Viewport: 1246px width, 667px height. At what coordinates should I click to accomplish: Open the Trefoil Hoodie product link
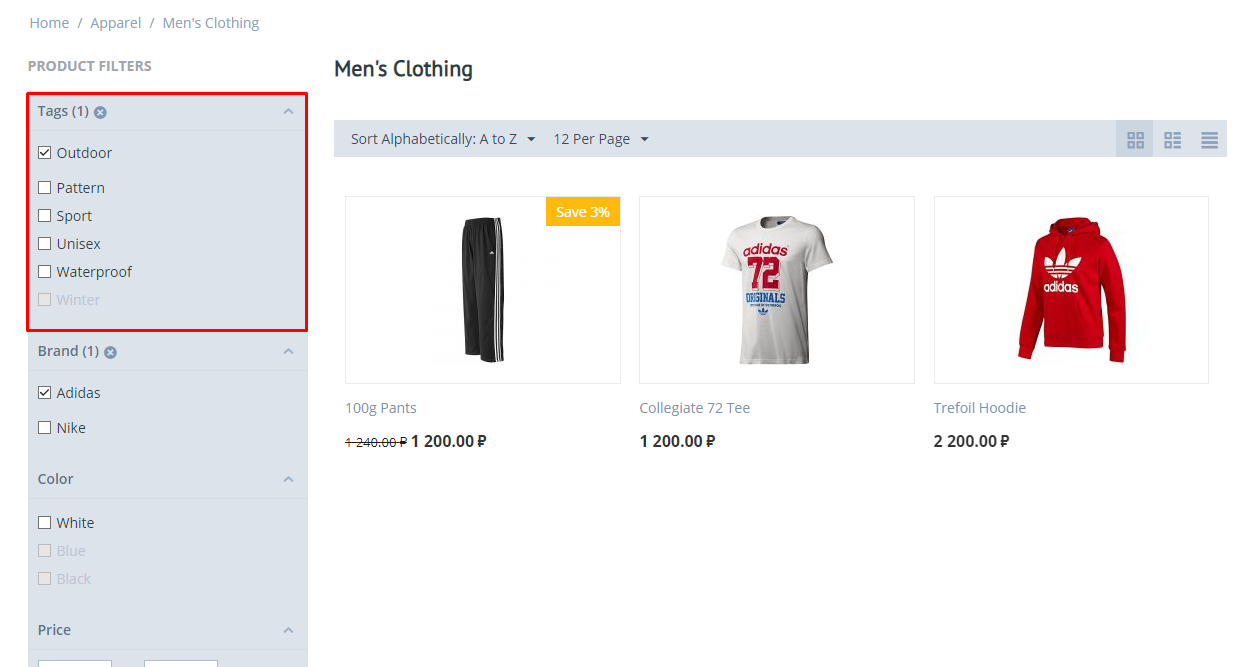point(980,408)
